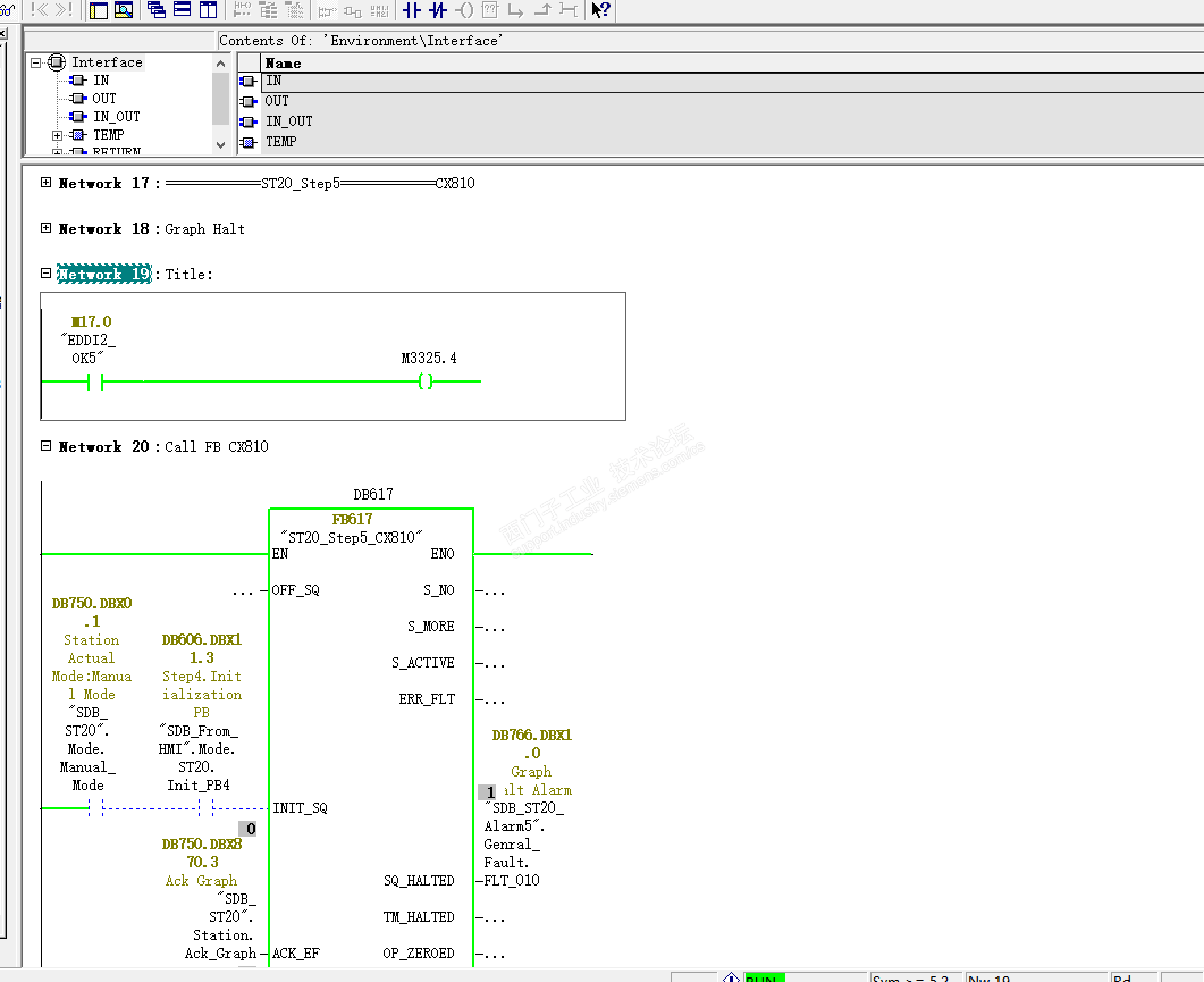Select IN_OUT in the interface tree
1204x982 pixels.
coord(116,117)
